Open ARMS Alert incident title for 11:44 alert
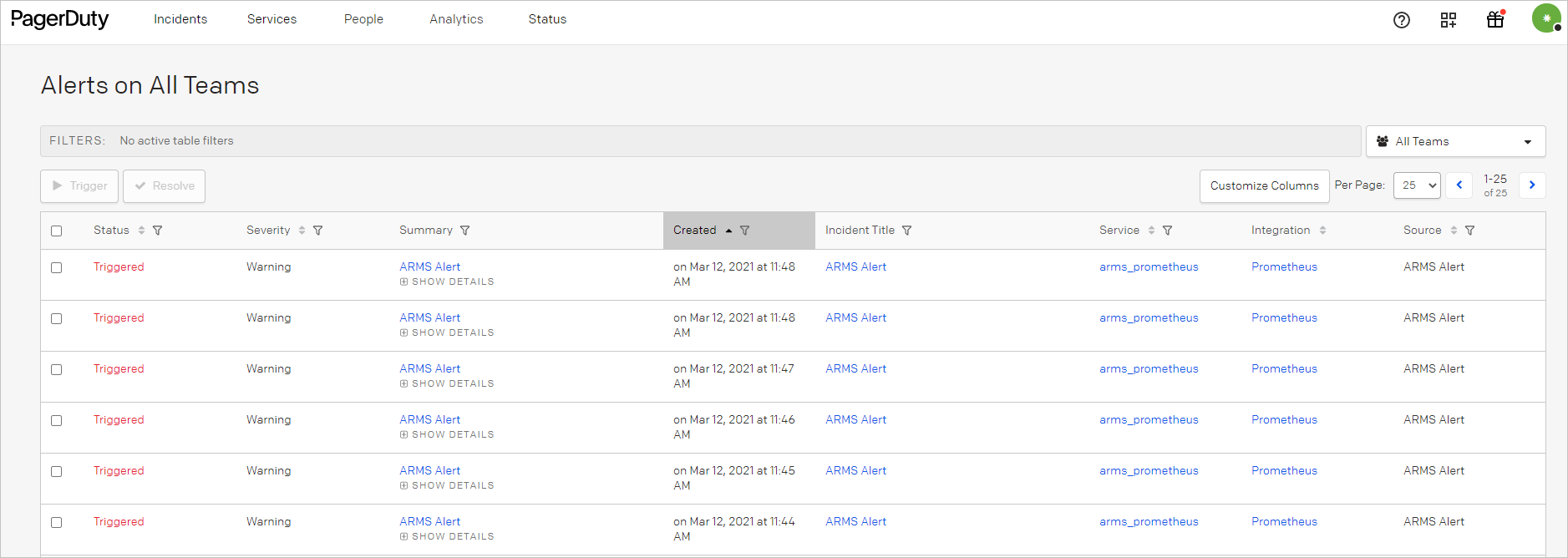 click(855, 522)
